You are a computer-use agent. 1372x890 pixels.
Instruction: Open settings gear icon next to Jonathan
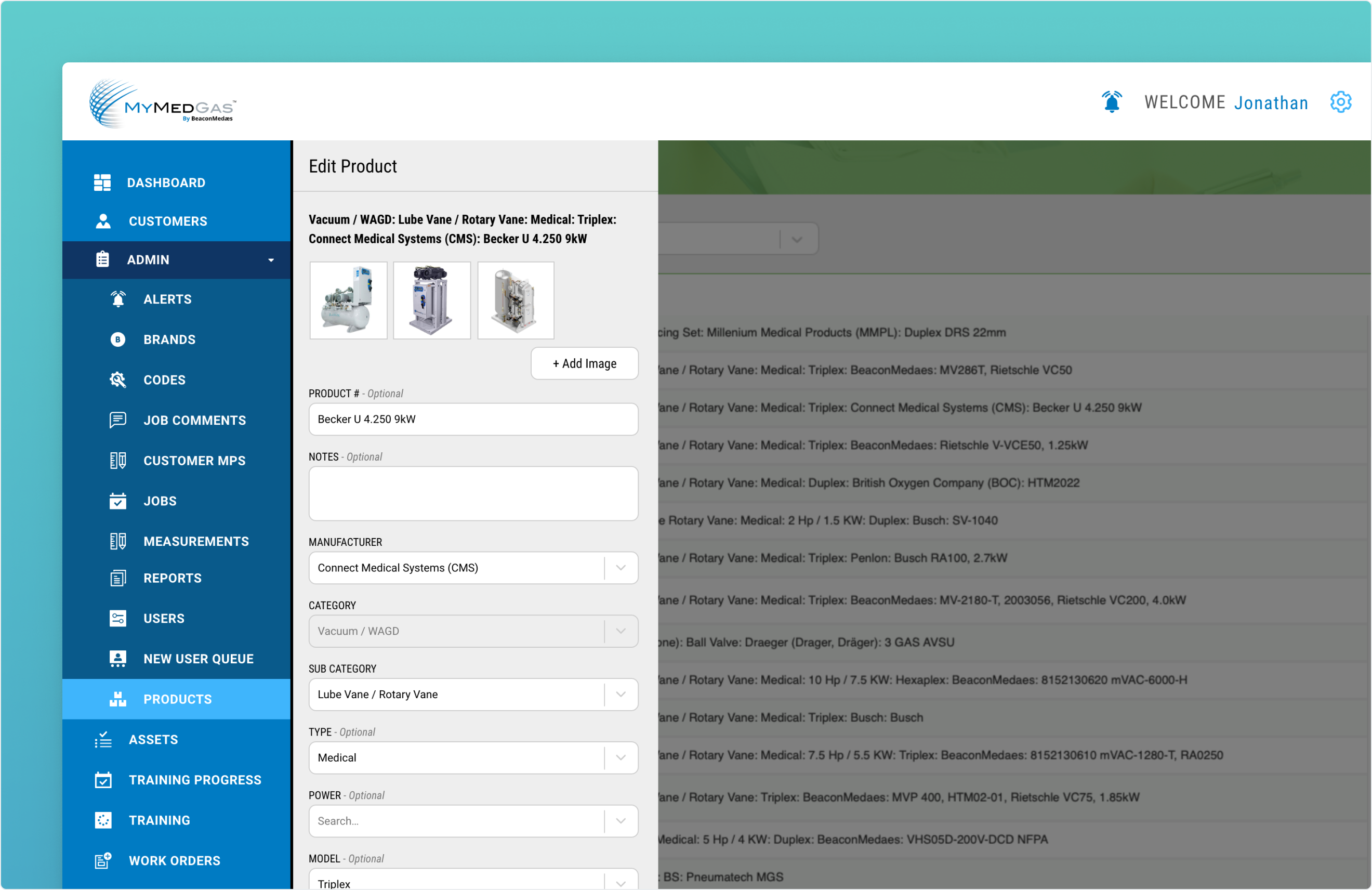pos(1341,102)
